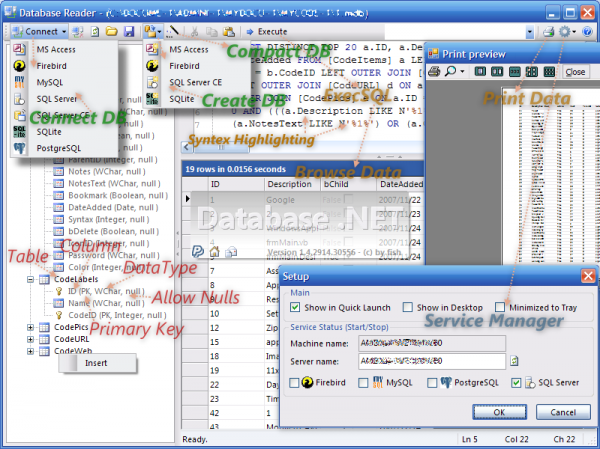Toggle Show in Quick Launch checkbox
This screenshot has width=600, height=449.
(x=294, y=307)
